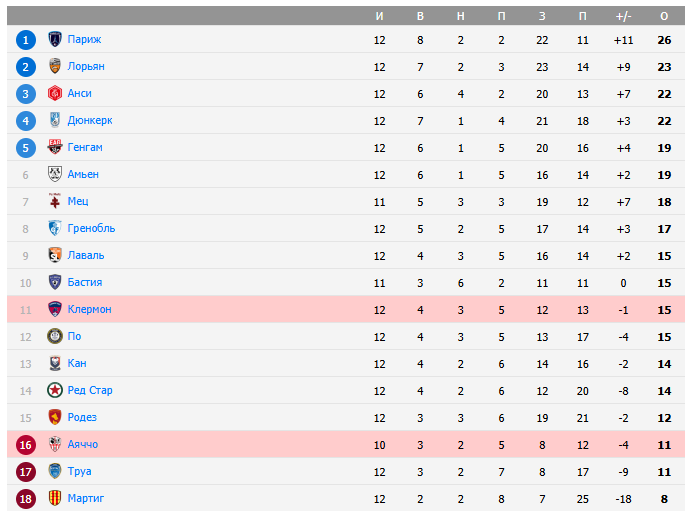
Task: Open the Труа team link
Action: (80, 471)
